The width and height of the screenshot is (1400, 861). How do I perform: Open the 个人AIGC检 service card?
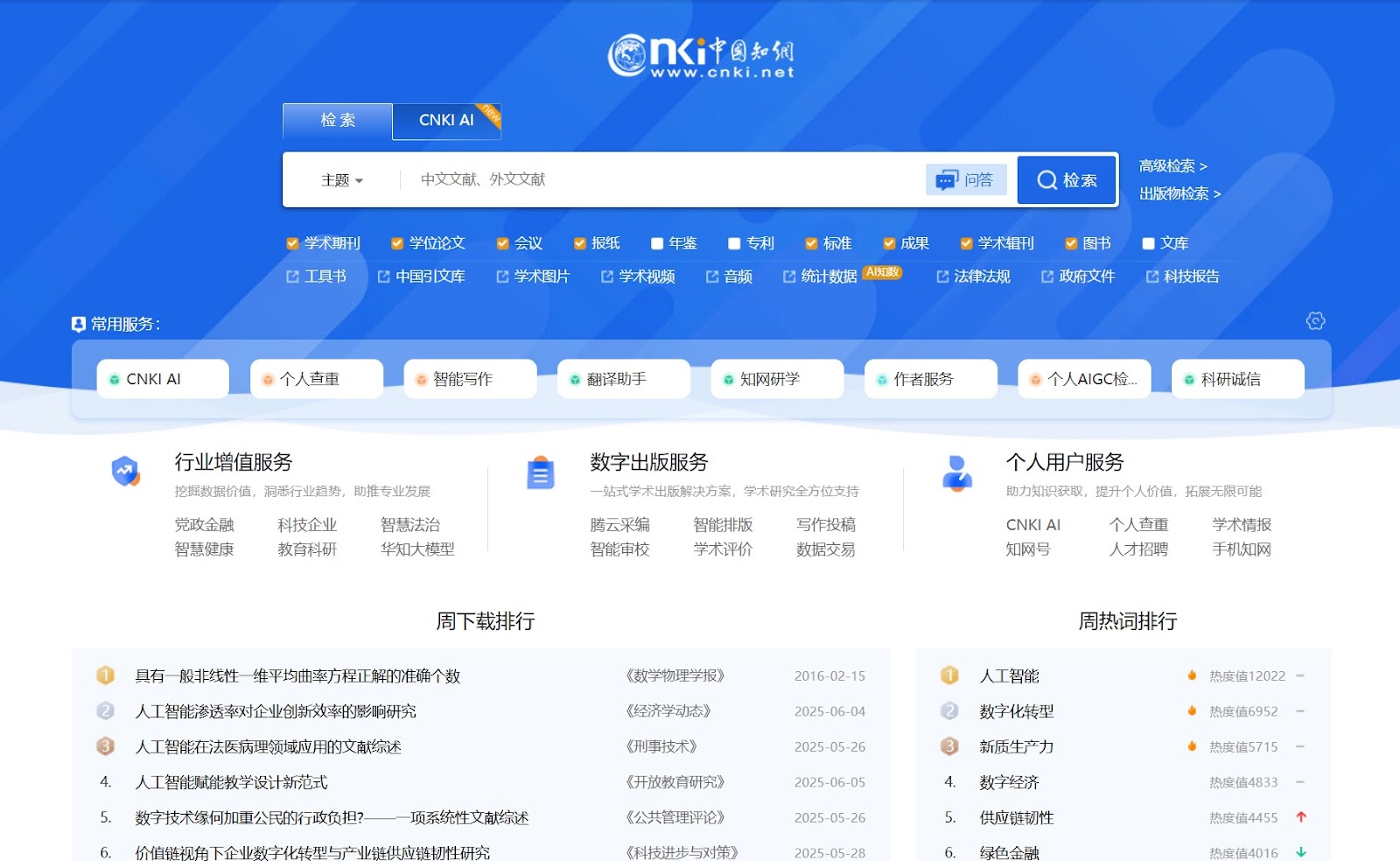click(x=1084, y=379)
